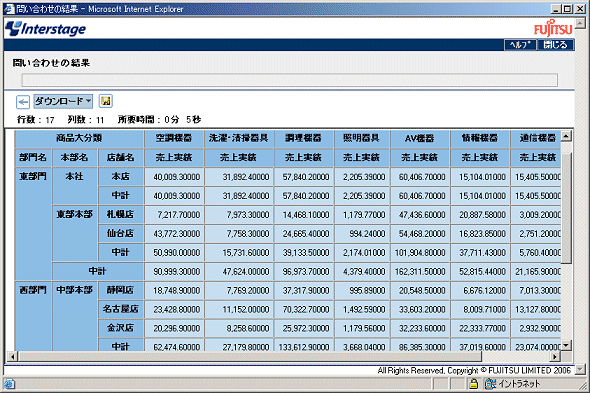Click the horizontal scrollbar right arrow
This screenshot has height=393, width=590.
coord(555,356)
